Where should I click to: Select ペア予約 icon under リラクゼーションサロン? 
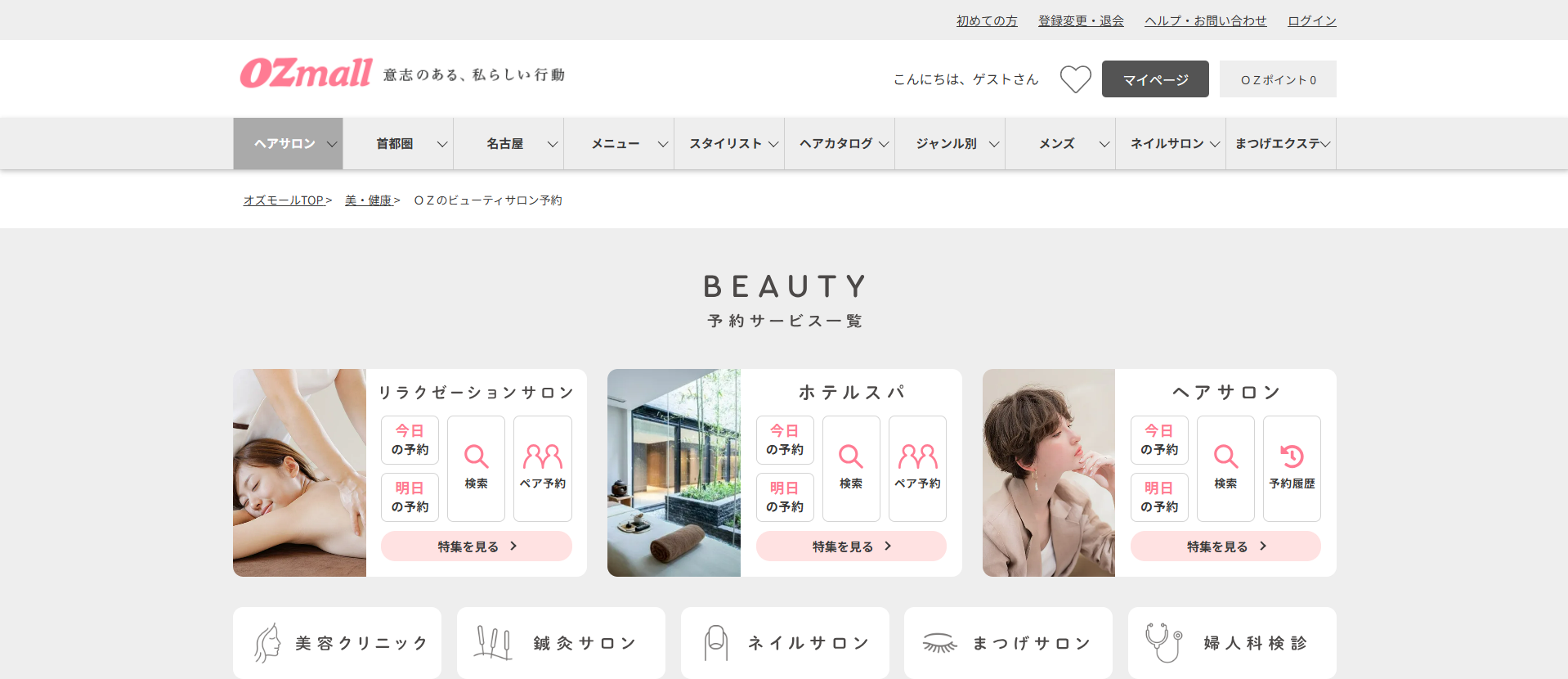(x=543, y=468)
